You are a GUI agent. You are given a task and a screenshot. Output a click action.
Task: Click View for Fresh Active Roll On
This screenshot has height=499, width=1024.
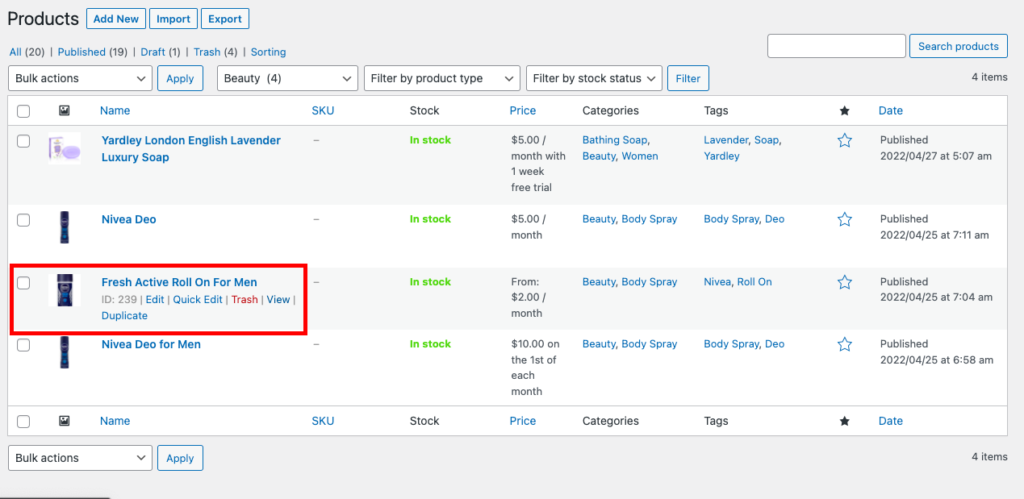tap(278, 300)
